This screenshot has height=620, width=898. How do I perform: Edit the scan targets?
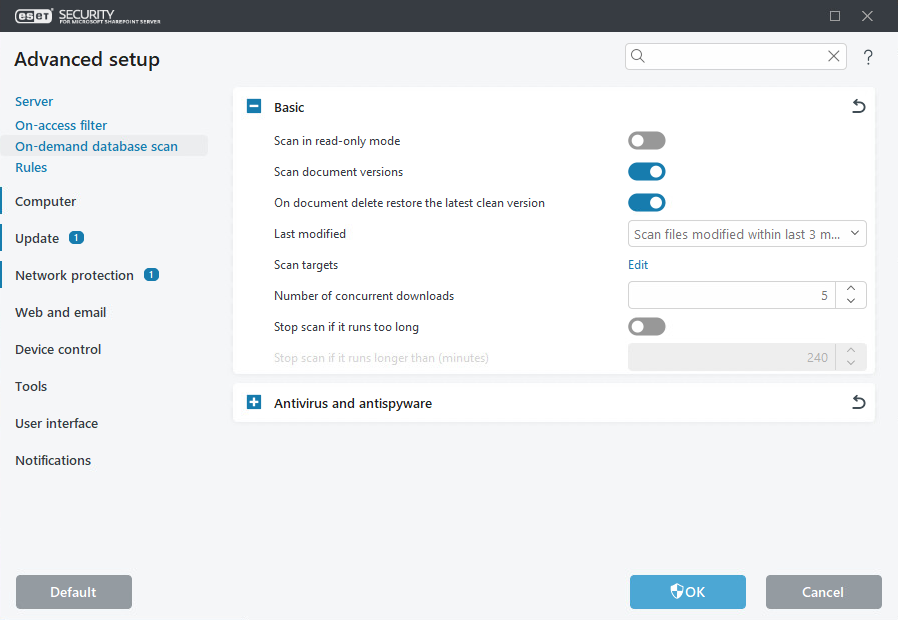(x=637, y=264)
